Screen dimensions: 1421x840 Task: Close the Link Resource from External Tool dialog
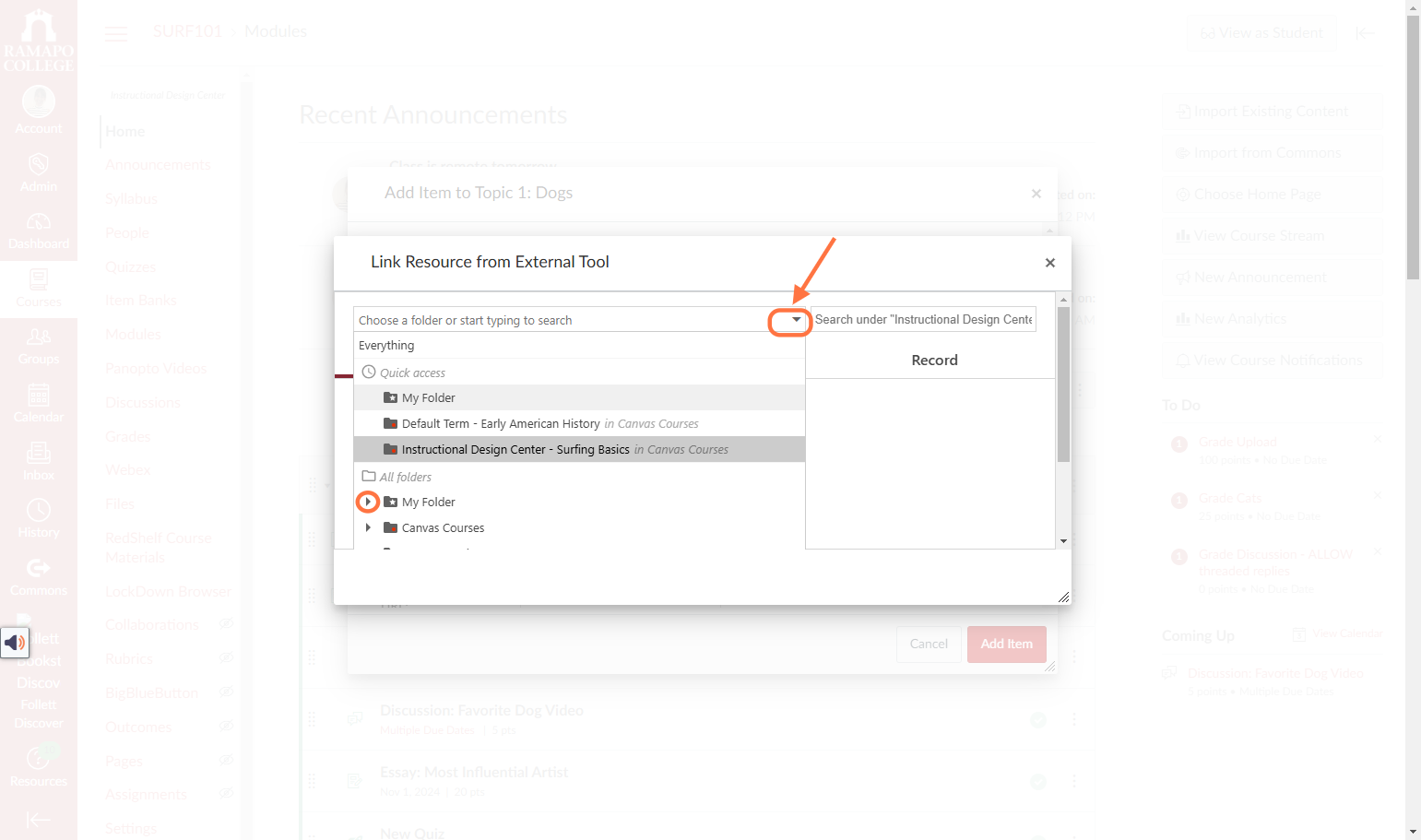tap(1049, 263)
